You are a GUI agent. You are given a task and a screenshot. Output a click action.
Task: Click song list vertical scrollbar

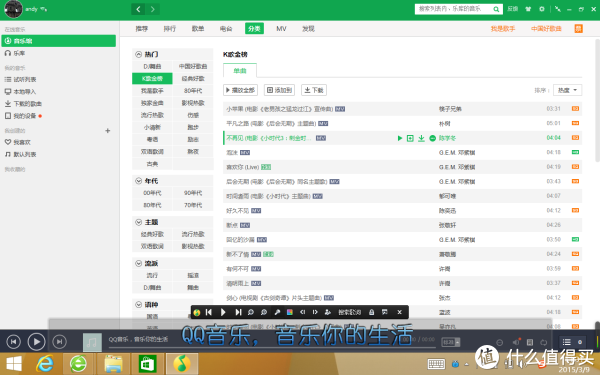[597, 101]
